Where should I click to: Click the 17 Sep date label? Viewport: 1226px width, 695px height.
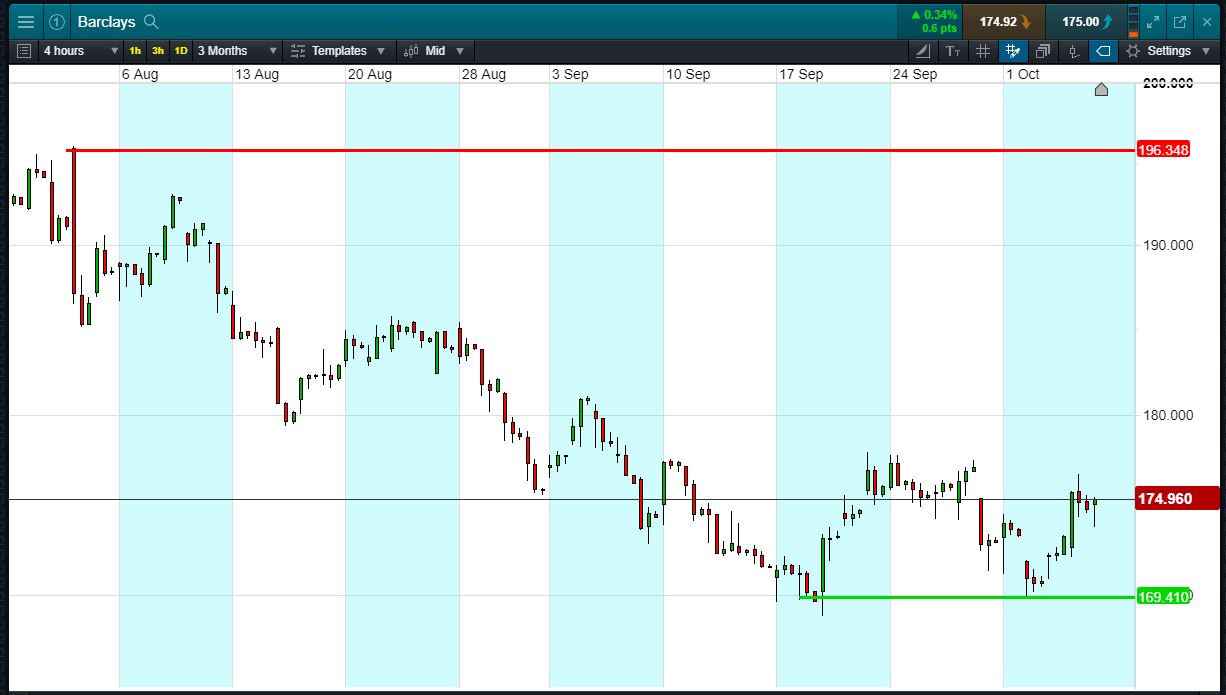(x=801, y=74)
